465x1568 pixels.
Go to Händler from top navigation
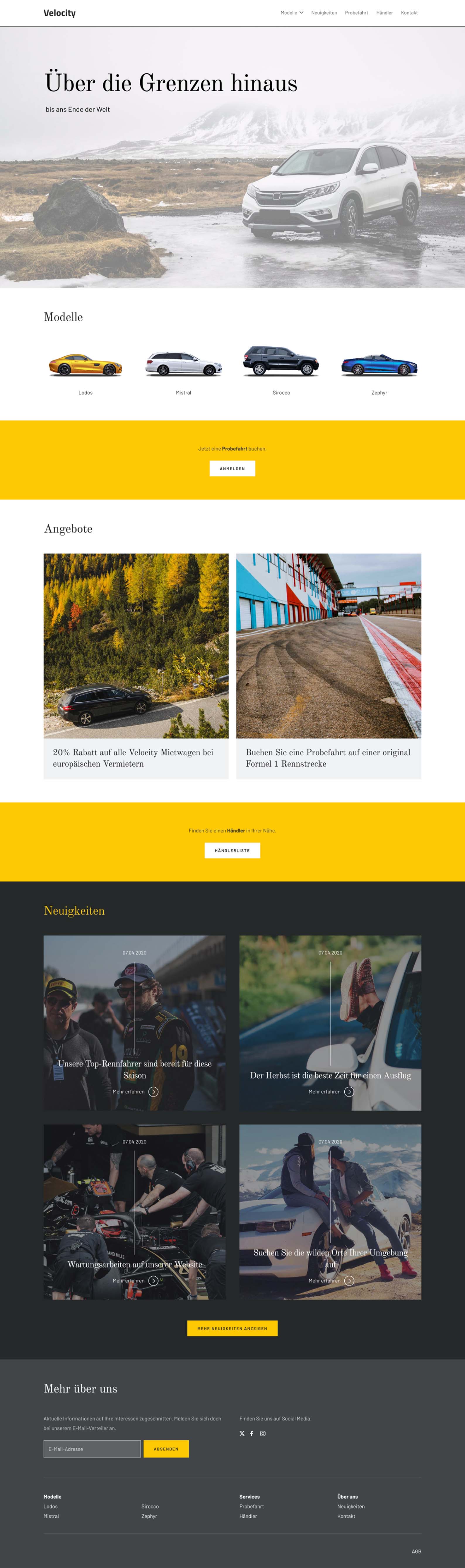click(384, 13)
